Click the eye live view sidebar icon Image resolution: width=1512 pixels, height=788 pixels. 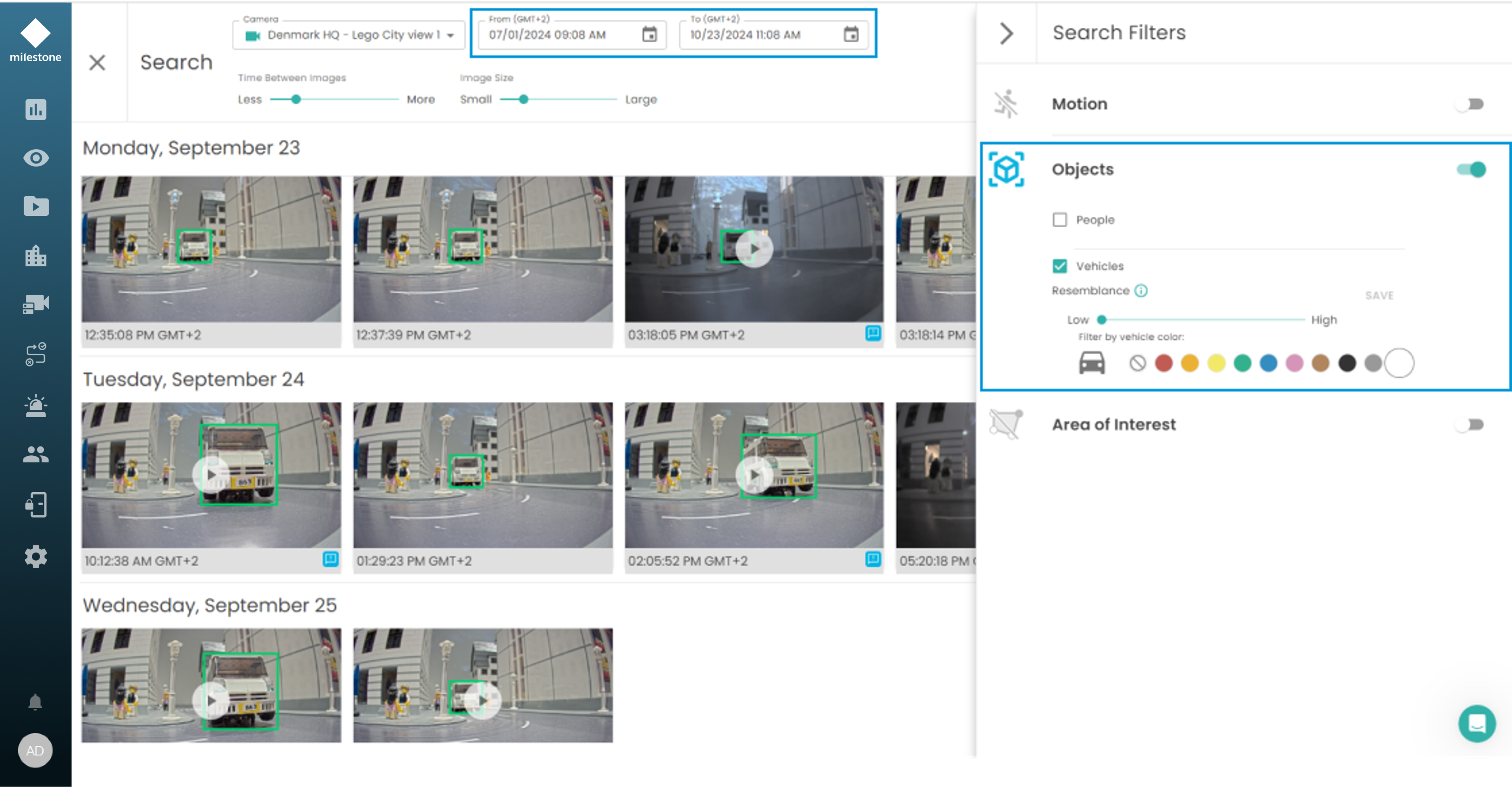coord(36,158)
